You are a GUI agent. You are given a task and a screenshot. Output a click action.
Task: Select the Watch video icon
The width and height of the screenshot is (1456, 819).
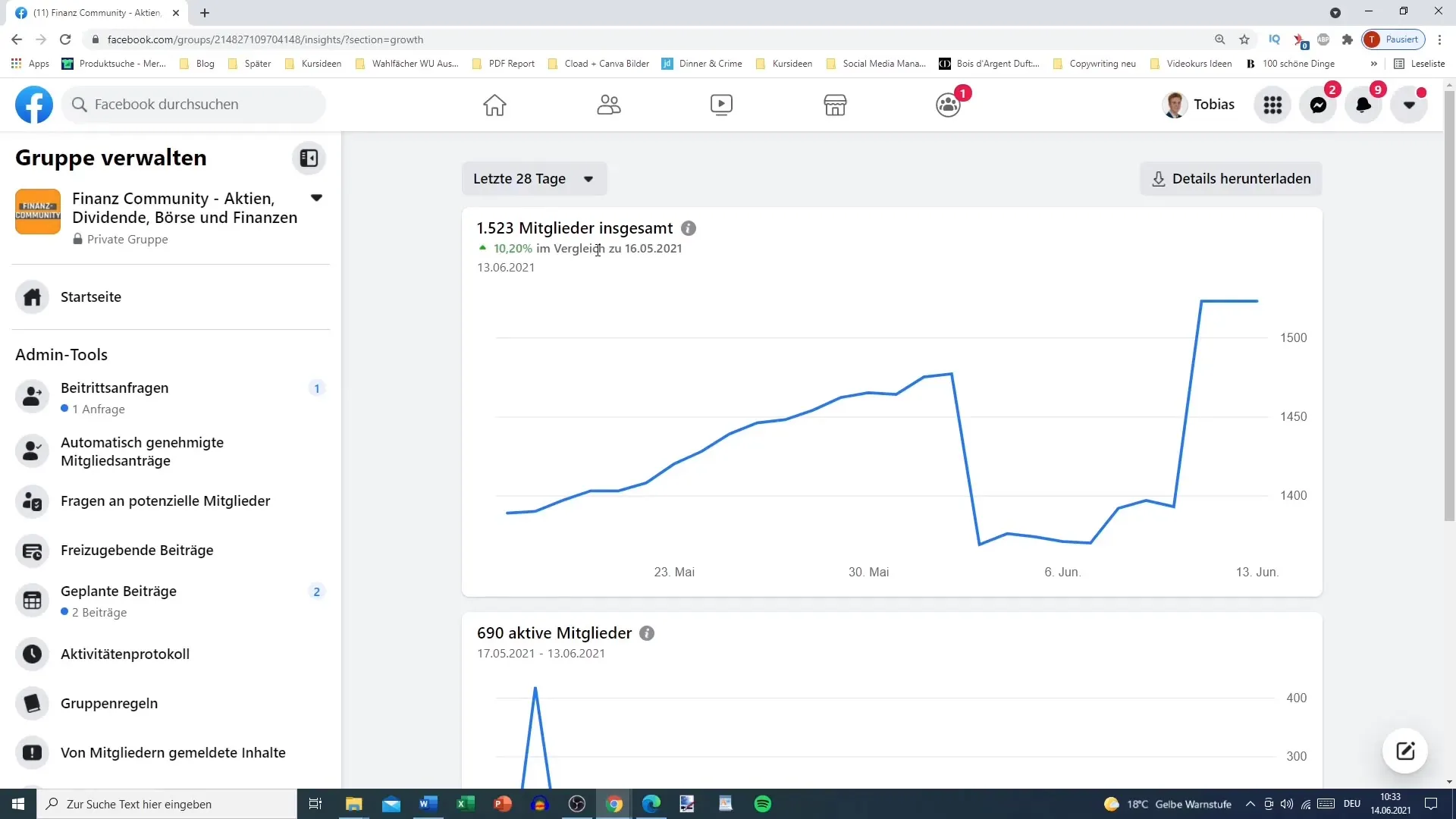point(721,104)
